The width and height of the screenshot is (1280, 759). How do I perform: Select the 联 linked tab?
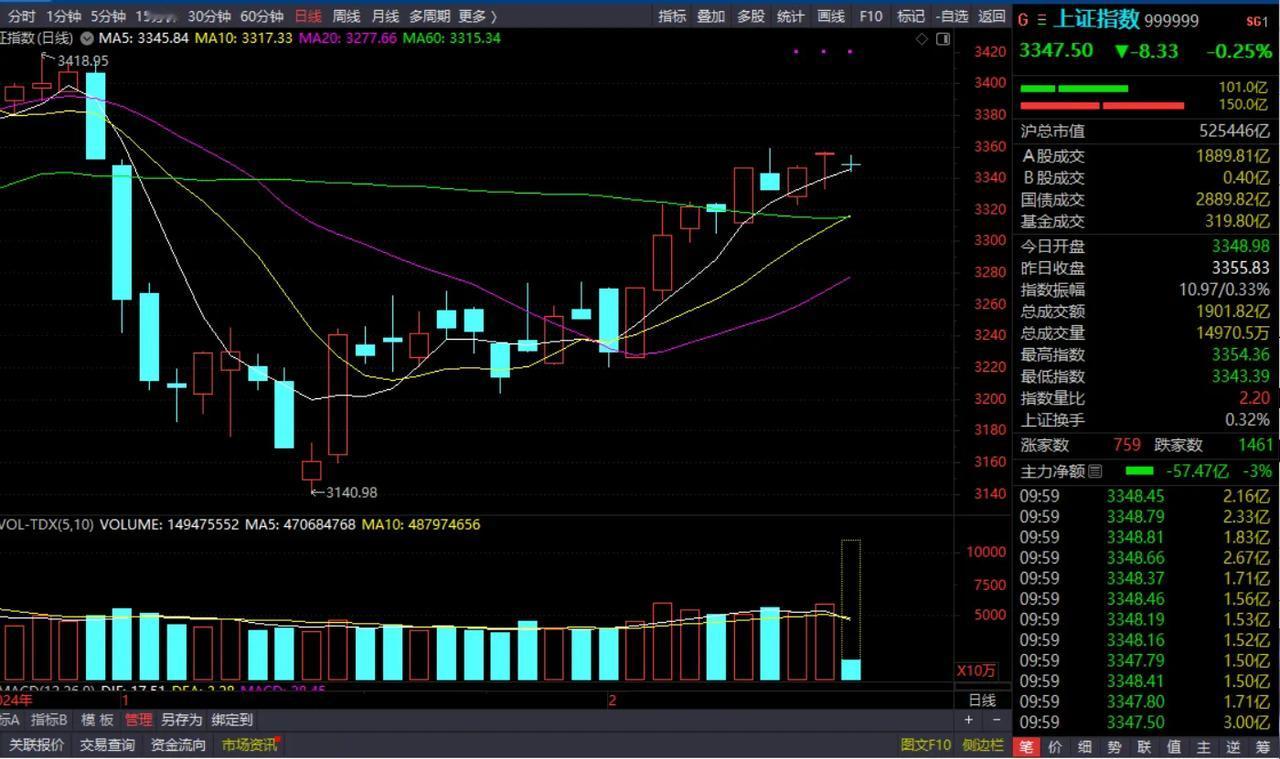click(1145, 747)
